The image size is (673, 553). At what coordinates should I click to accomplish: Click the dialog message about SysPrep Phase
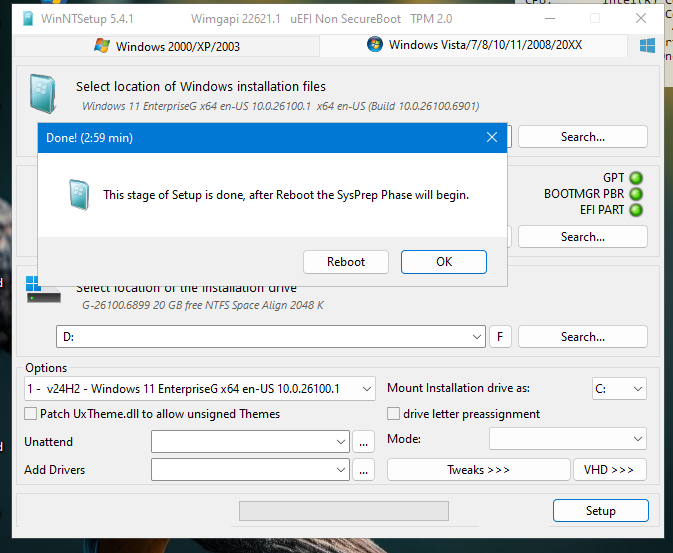[286, 195]
